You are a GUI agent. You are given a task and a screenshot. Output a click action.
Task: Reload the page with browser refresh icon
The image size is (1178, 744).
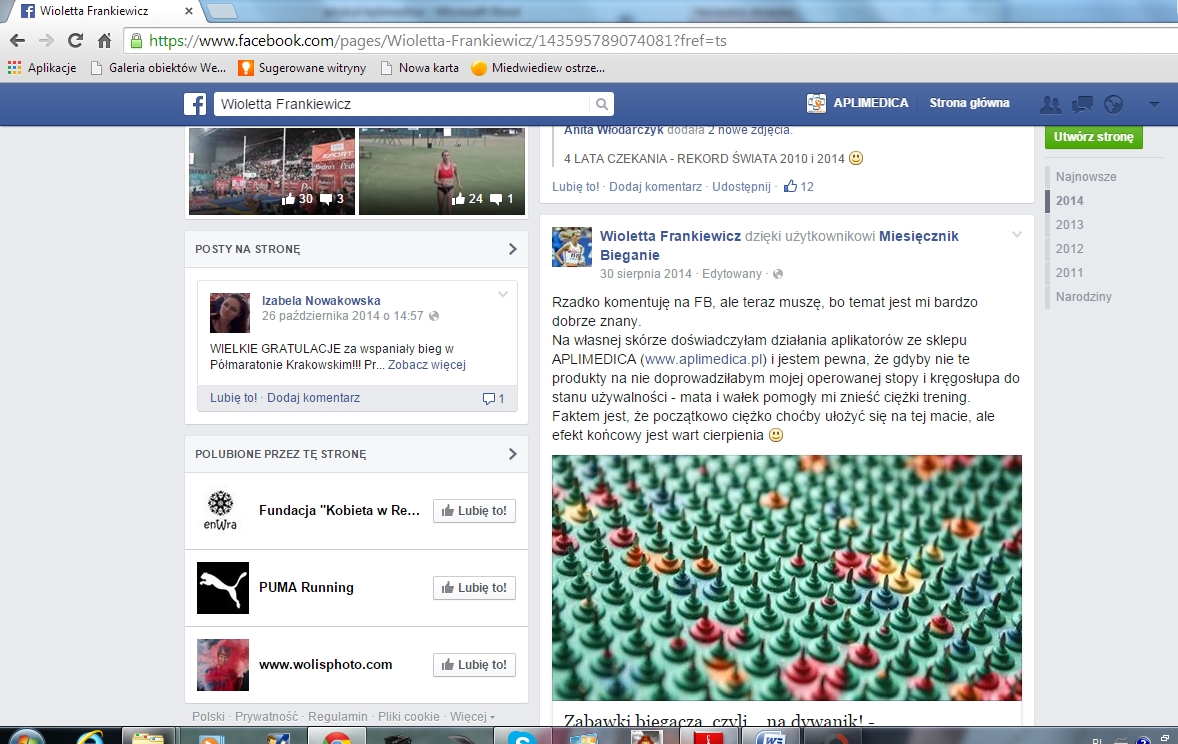75,41
